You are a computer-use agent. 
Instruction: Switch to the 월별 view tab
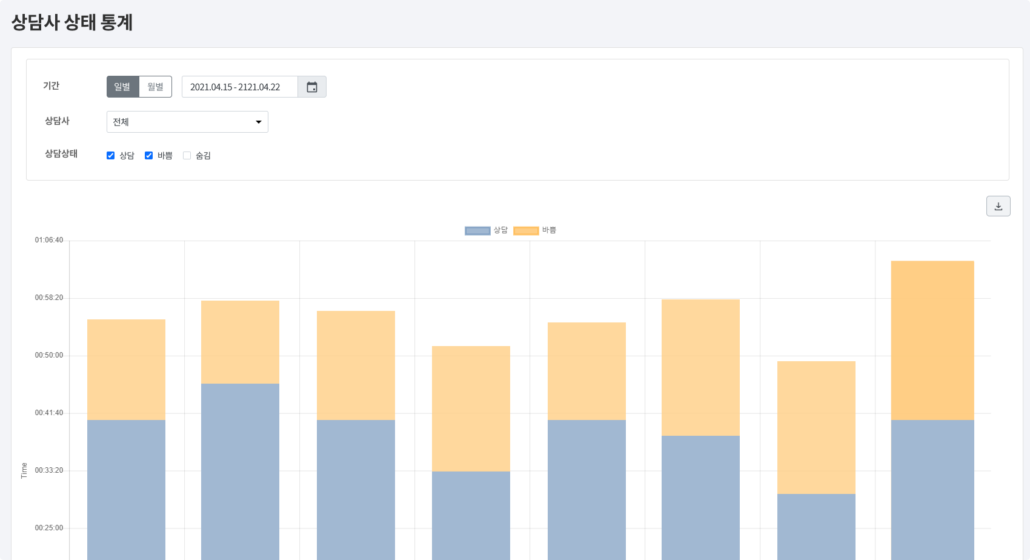coord(155,87)
